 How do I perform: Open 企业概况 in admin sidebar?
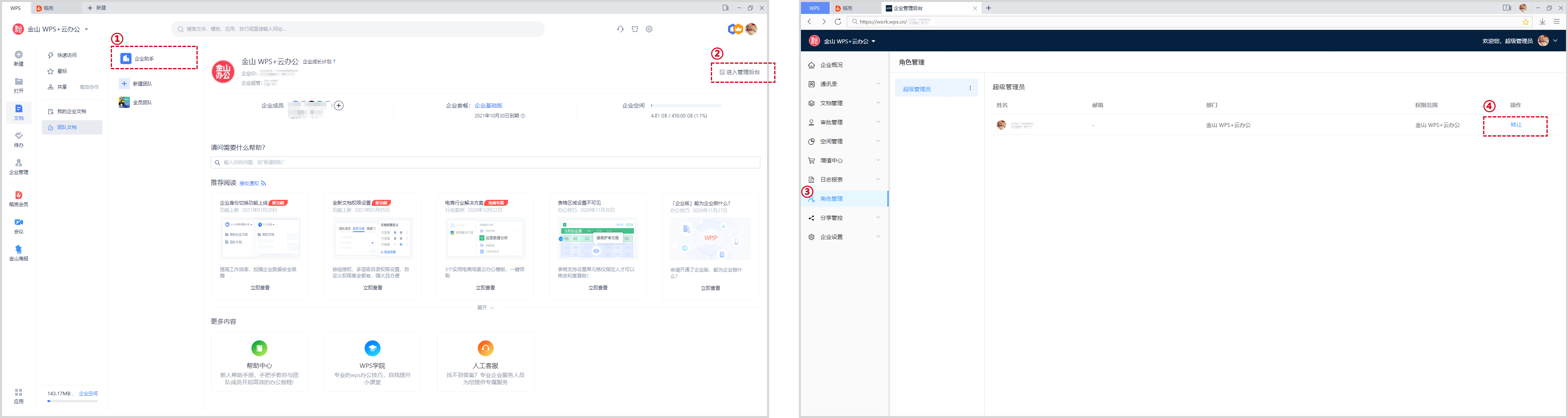[x=845, y=65]
